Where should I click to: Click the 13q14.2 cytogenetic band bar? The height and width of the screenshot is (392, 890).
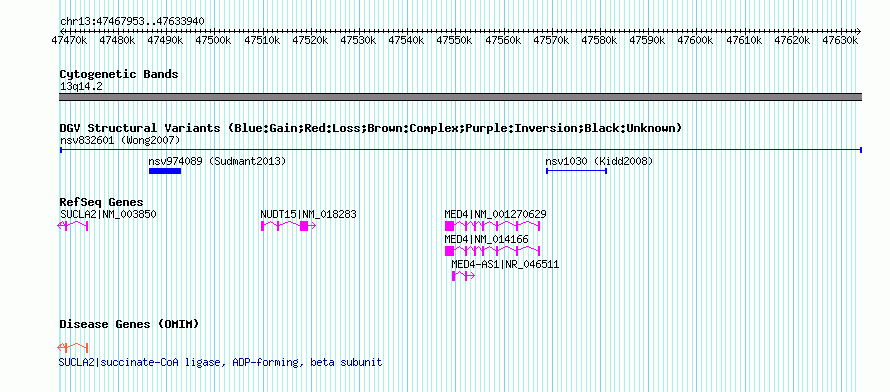(461, 97)
